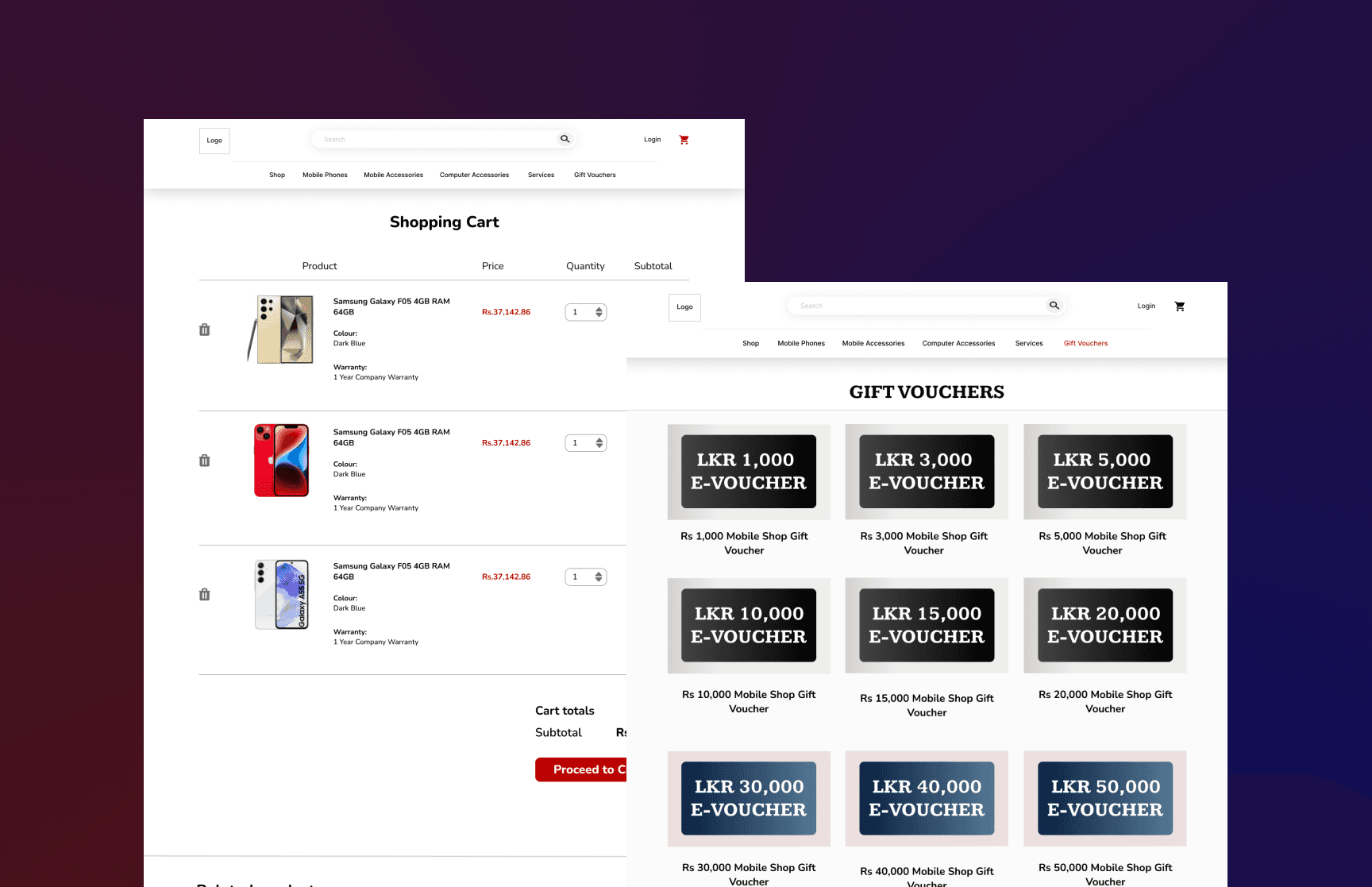1372x887 pixels.
Task: Click 'Rs 1,000 Mobile Shop Gift Voucher' title
Action: [744, 543]
